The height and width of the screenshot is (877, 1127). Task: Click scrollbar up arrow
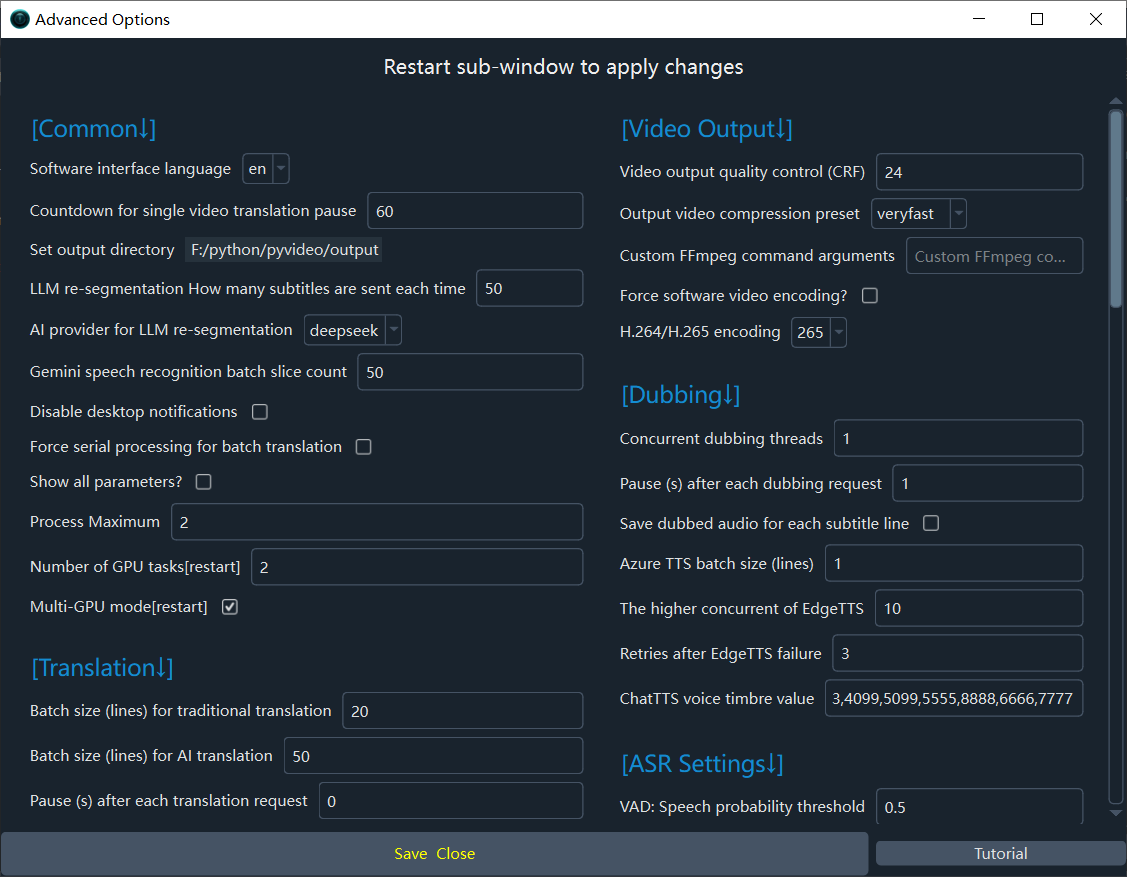click(x=1116, y=100)
